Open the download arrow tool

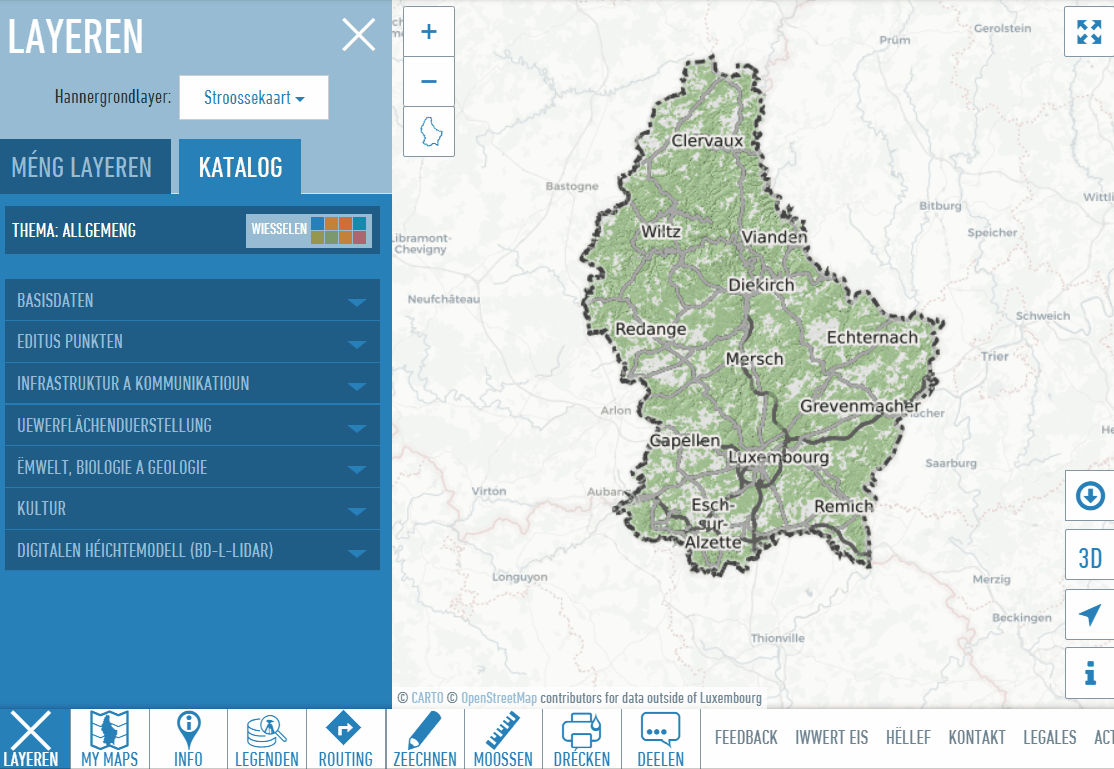point(1089,496)
